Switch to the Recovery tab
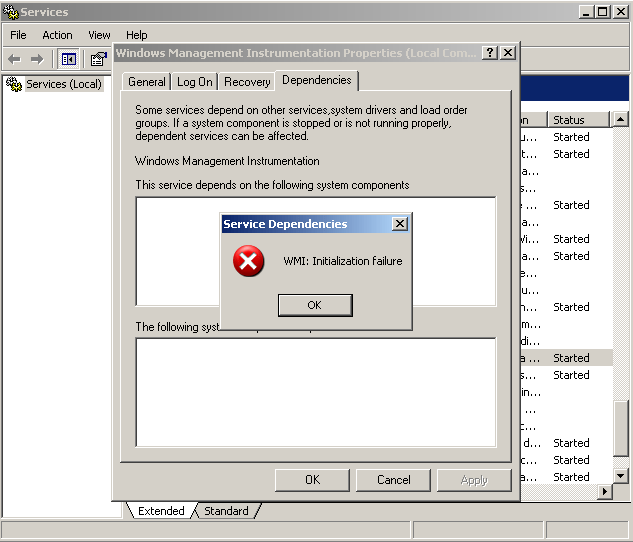The image size is (633, 542). click(247, 82)
